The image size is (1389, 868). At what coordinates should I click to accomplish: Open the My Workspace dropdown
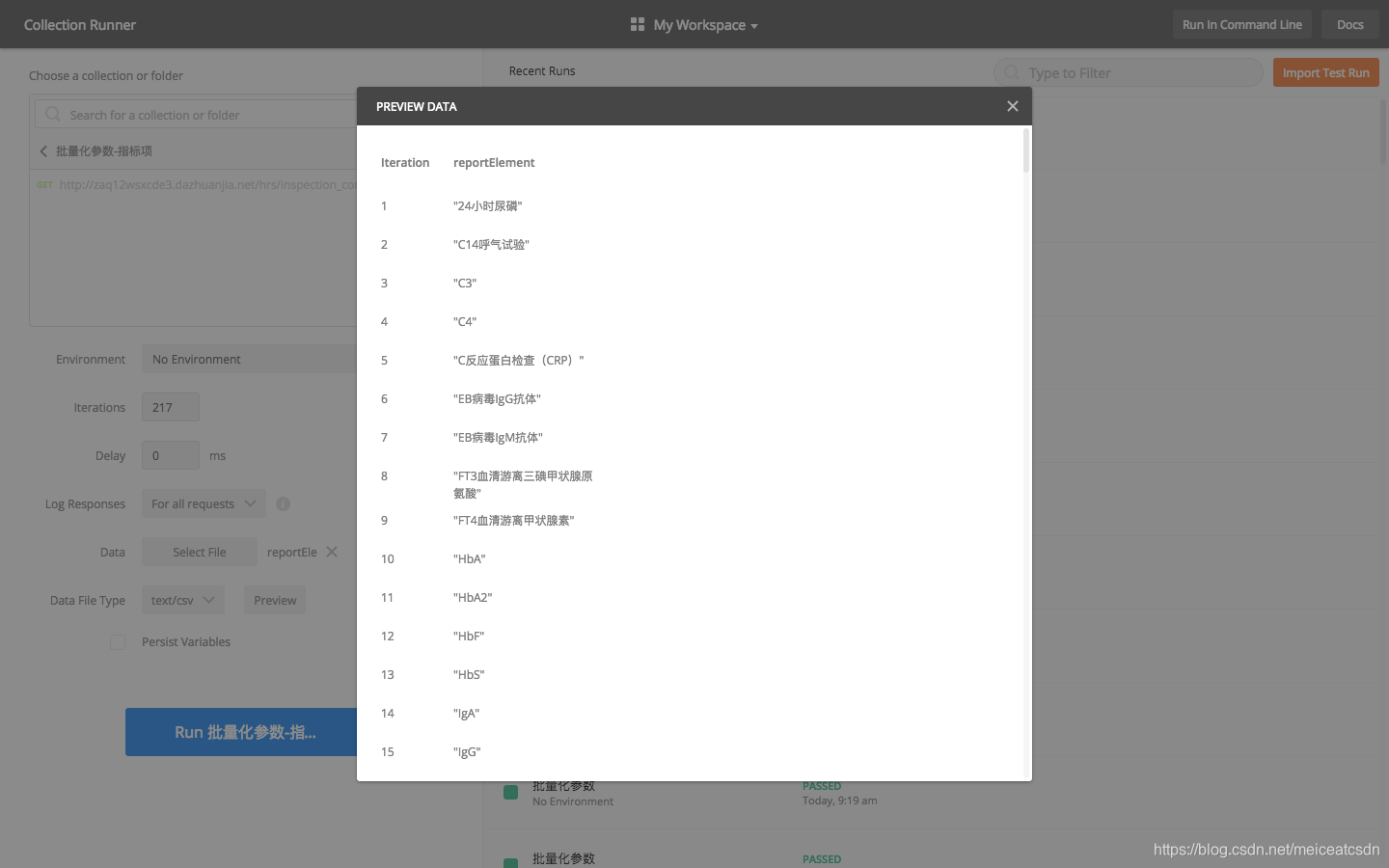(x=705, y=25)
